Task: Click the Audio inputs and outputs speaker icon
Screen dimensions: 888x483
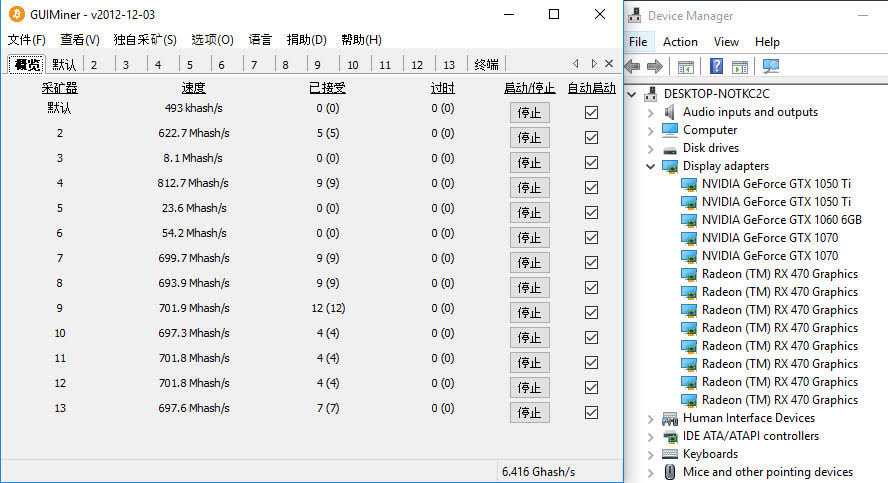Action: click(x=669, y=112)
